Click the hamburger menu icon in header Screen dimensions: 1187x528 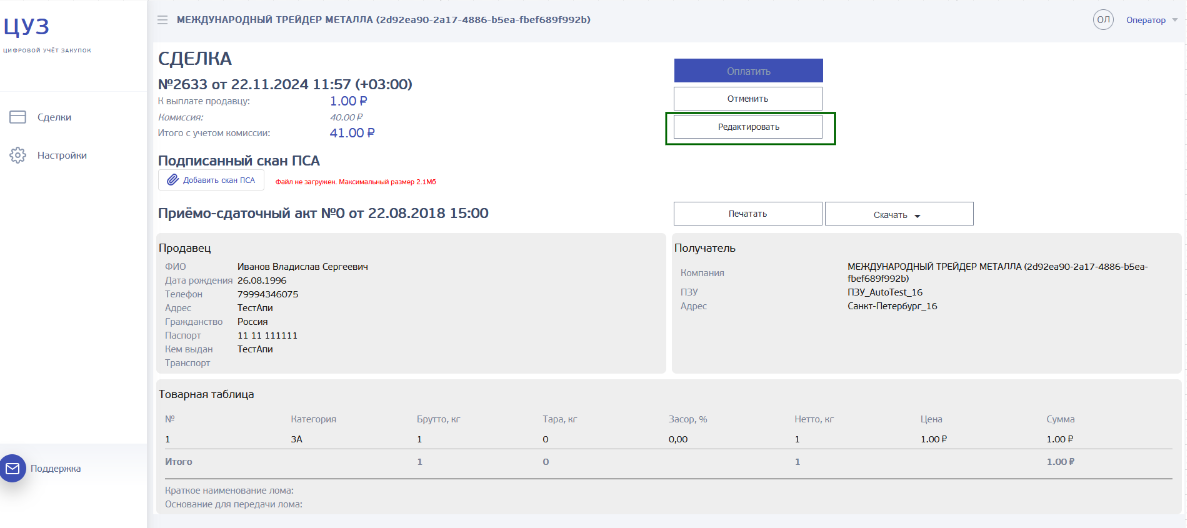(x=162, y=20)
